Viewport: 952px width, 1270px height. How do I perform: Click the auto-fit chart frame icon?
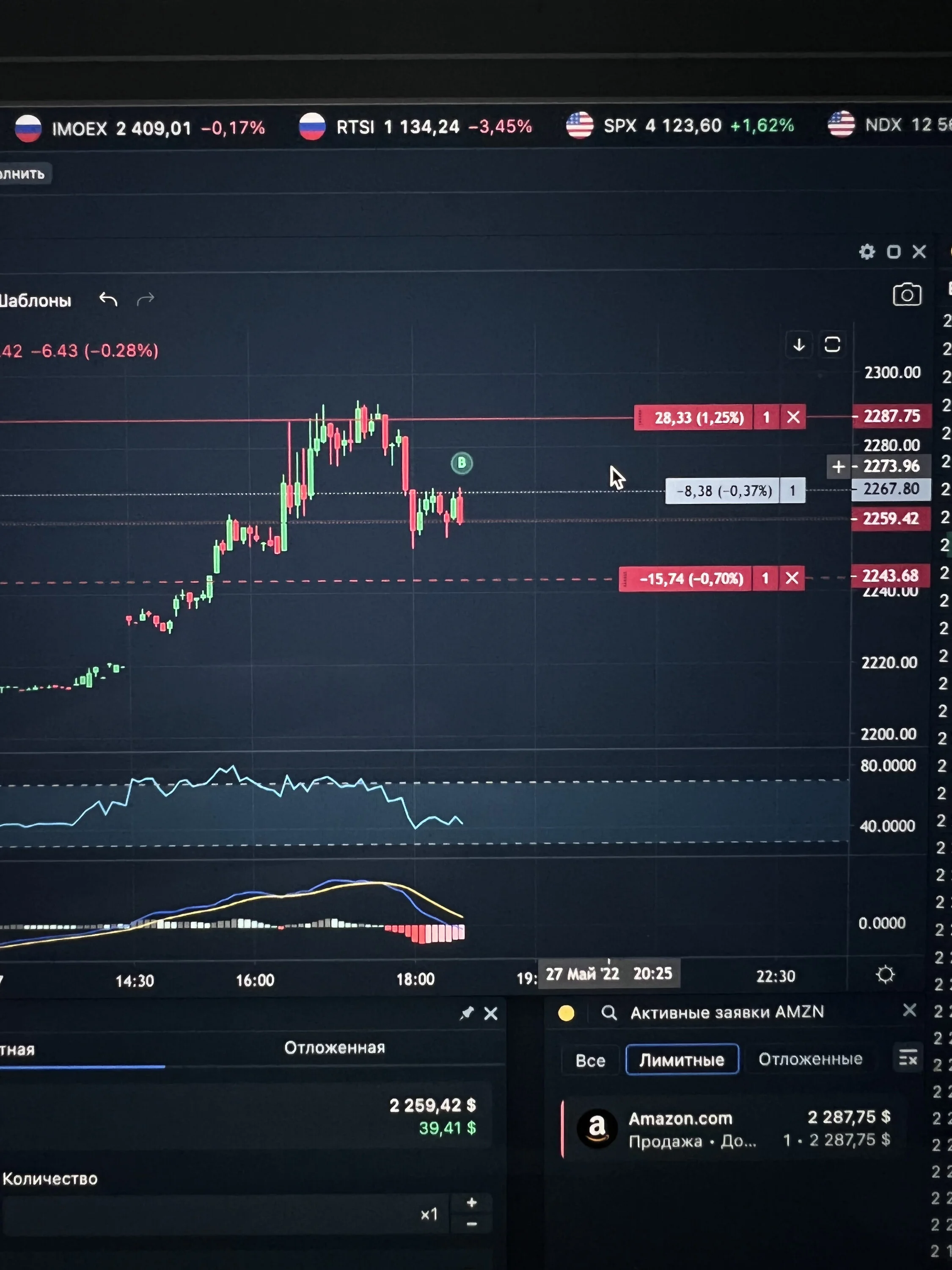click(832, 345)
